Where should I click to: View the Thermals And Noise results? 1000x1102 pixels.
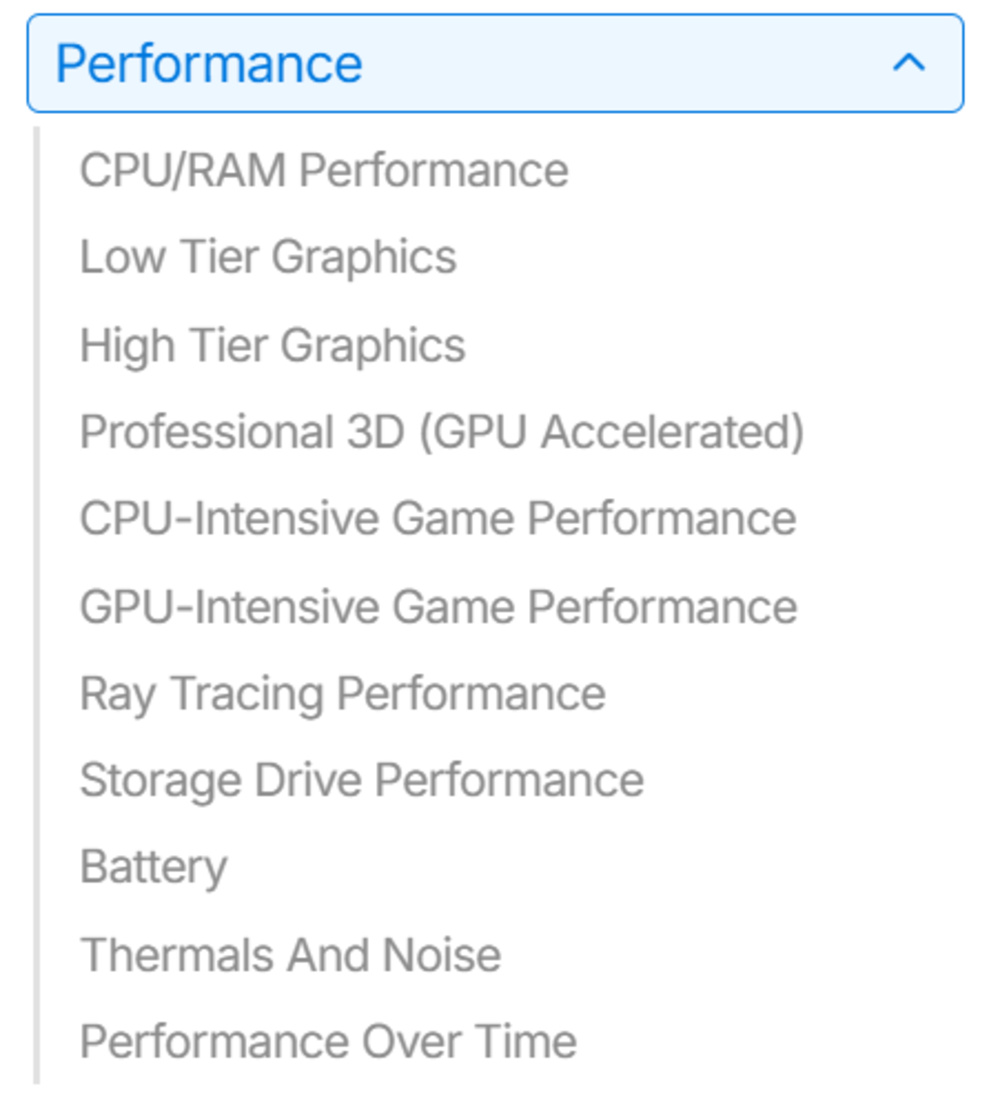click(x=292, y=954)
